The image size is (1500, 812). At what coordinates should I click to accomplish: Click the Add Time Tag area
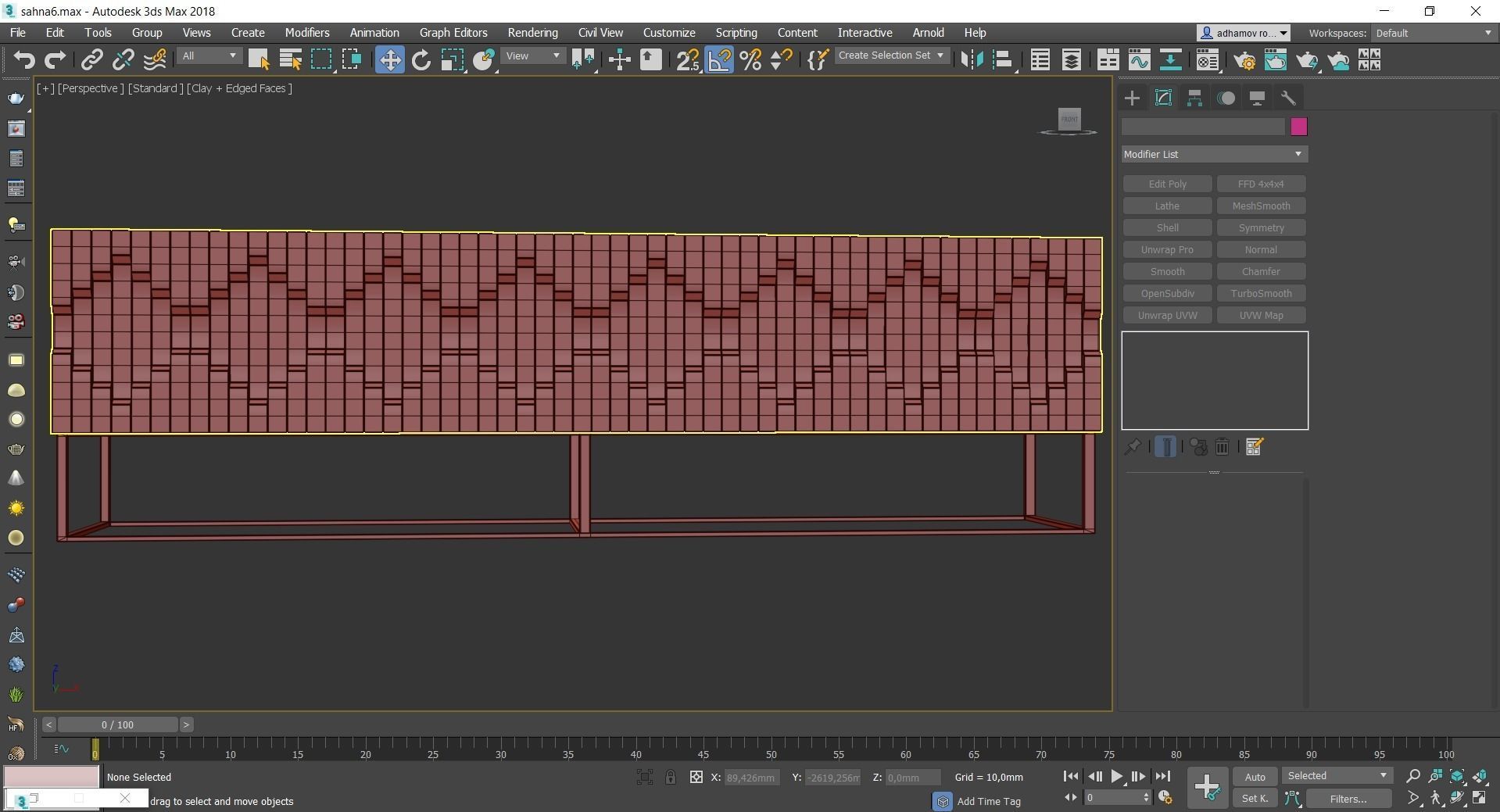pyautogui.click(x=988, y=801)
